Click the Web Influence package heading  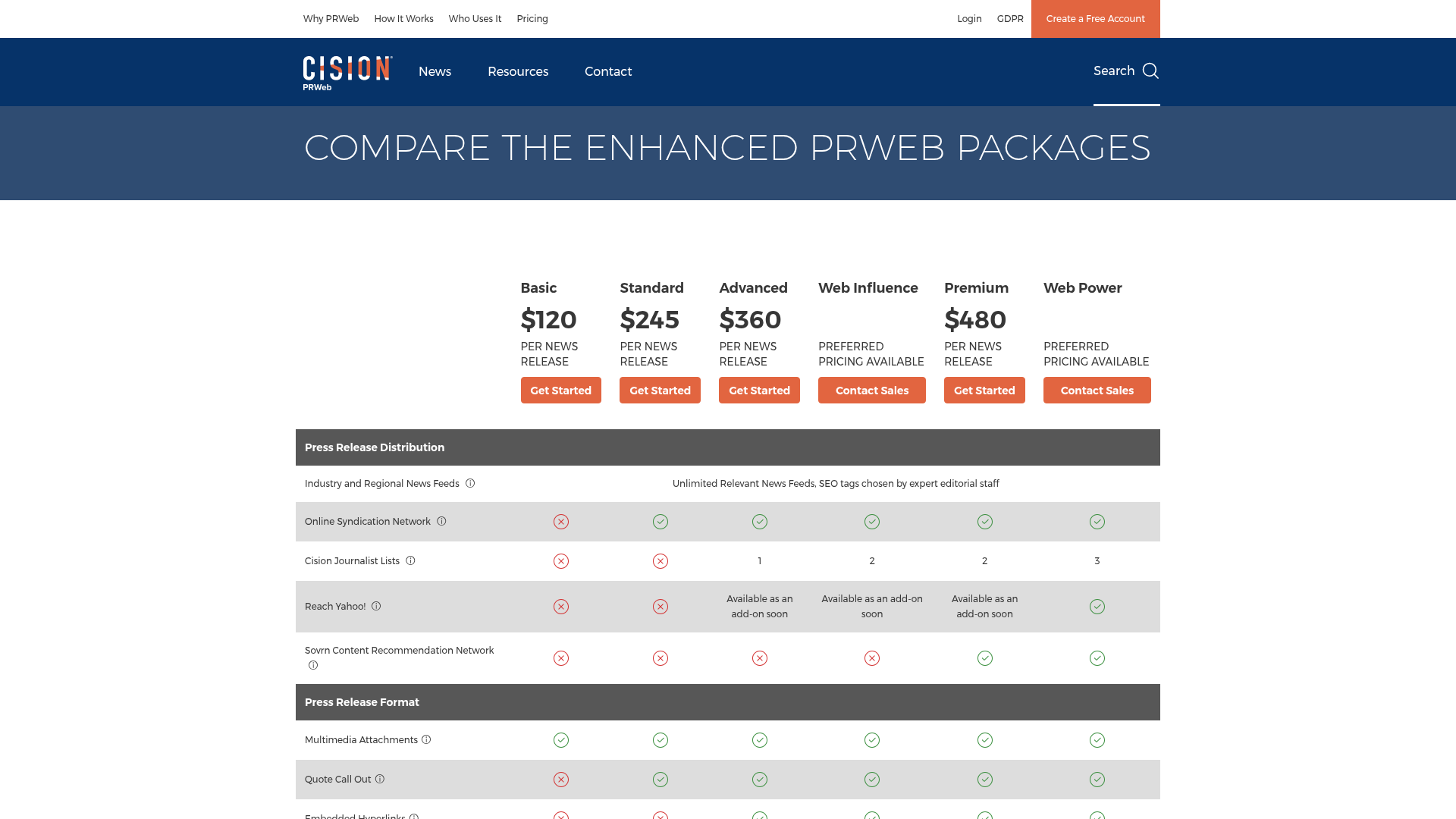click(868, 288)
